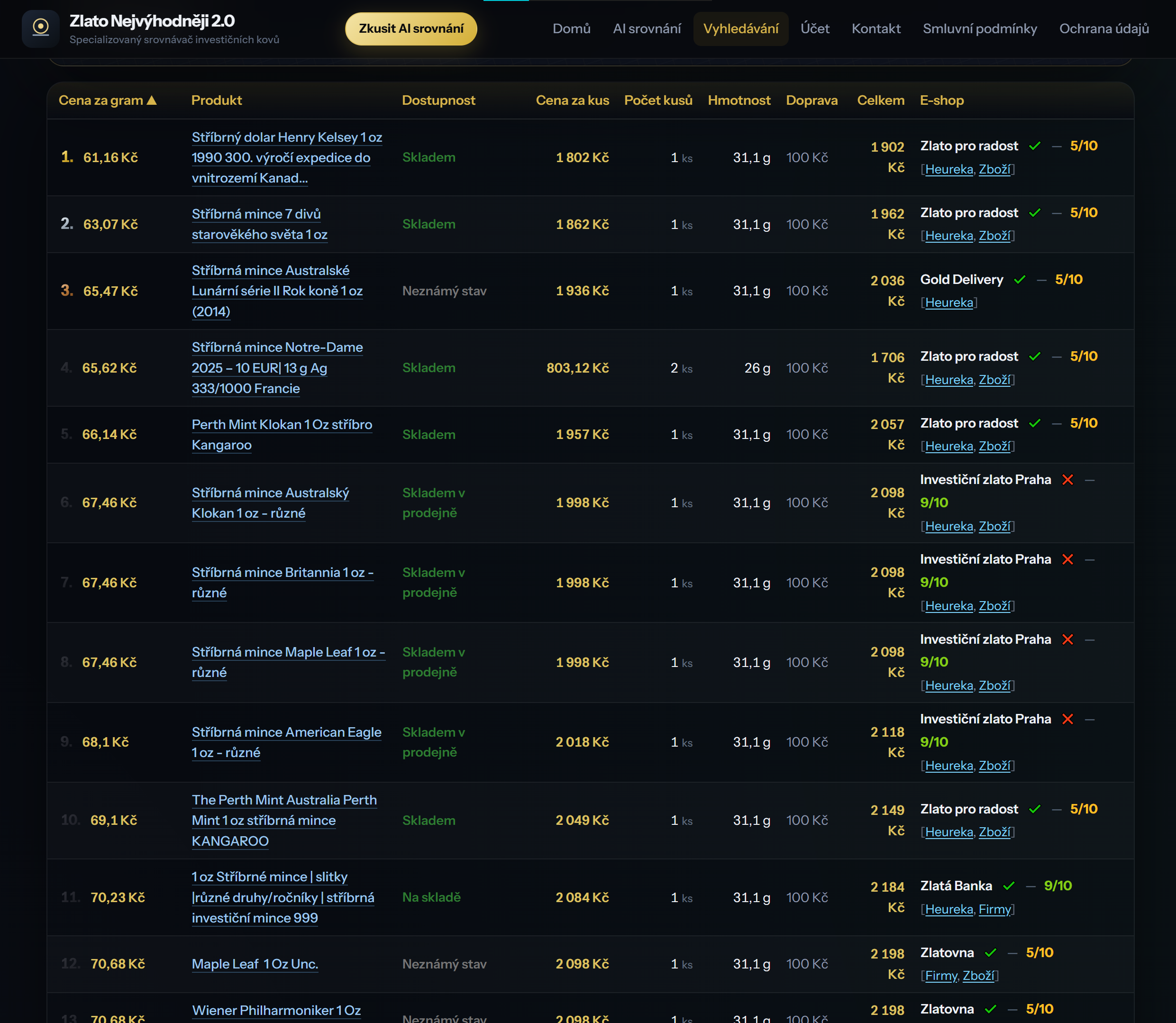Open the Stříbrná mince 7 divů product

click(260, 224)
